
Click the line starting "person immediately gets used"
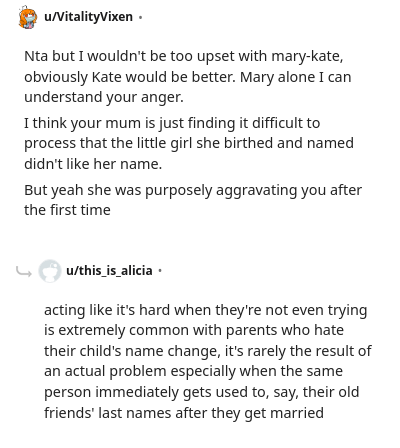click(x=201, y=392)
